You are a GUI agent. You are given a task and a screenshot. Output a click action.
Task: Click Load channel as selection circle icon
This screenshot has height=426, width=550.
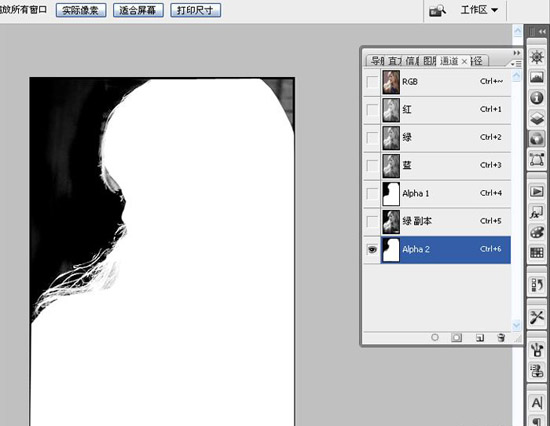[x=435, y=337]
